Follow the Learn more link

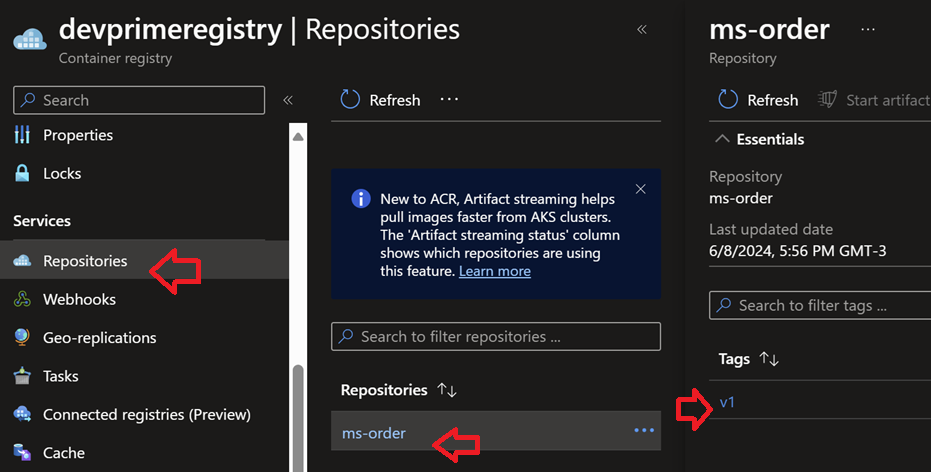tap(495, 271)
